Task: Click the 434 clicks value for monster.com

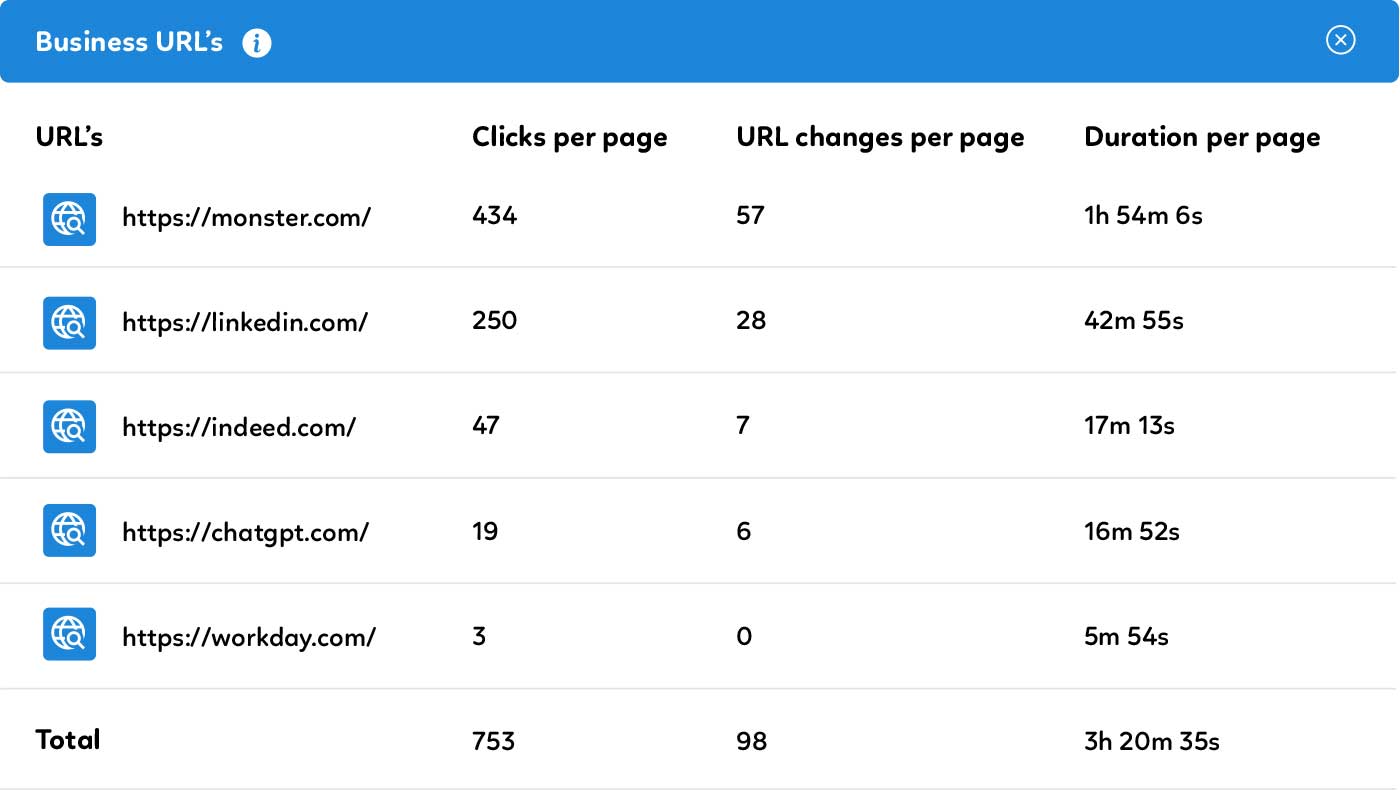Action: click(x=494, y=215)
